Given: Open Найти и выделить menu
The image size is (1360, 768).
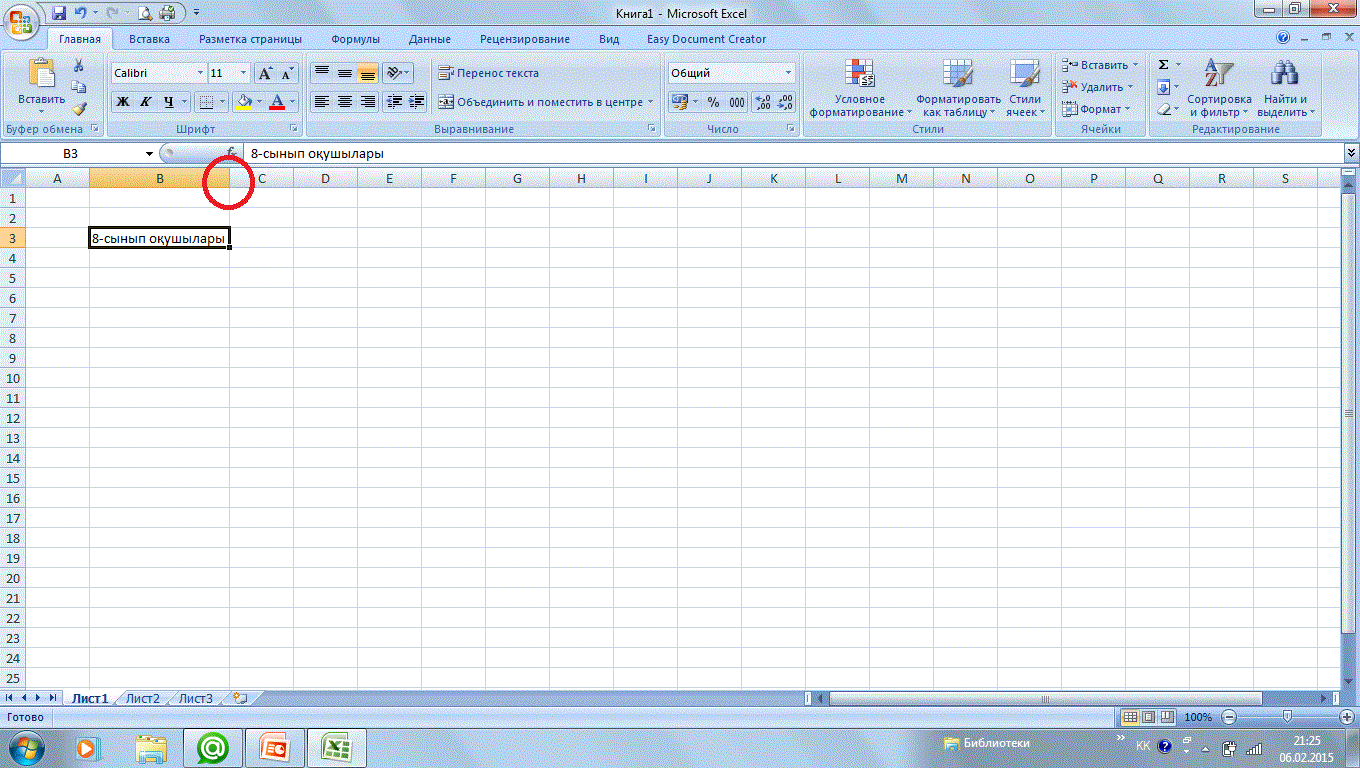Looking at the screenshot, I should pos(1285,88).
